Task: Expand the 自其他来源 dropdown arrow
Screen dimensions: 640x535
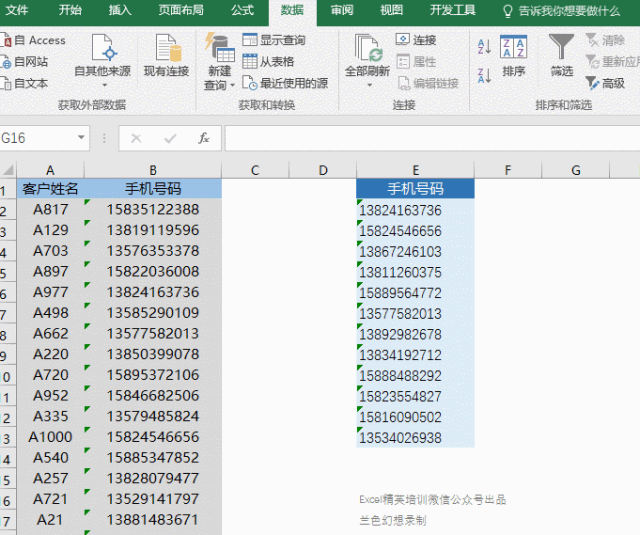Action: coord(104,85)
